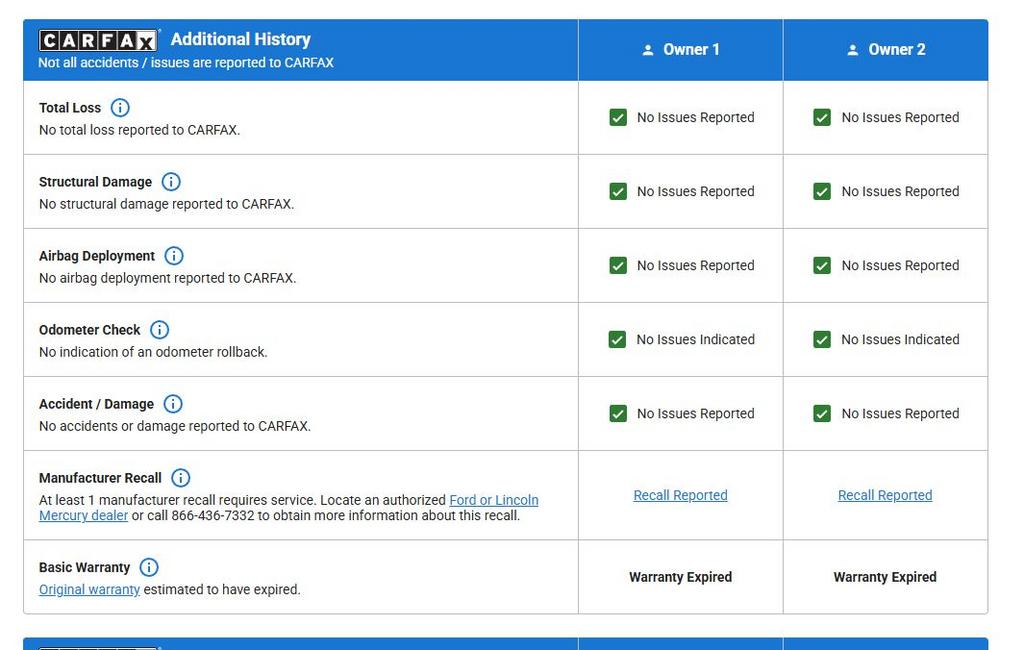Screen dimensions: 1024x650
Task: Click Accident / Damage 'No Issues Reported' for Owner 2
Action: coord(900,414)
